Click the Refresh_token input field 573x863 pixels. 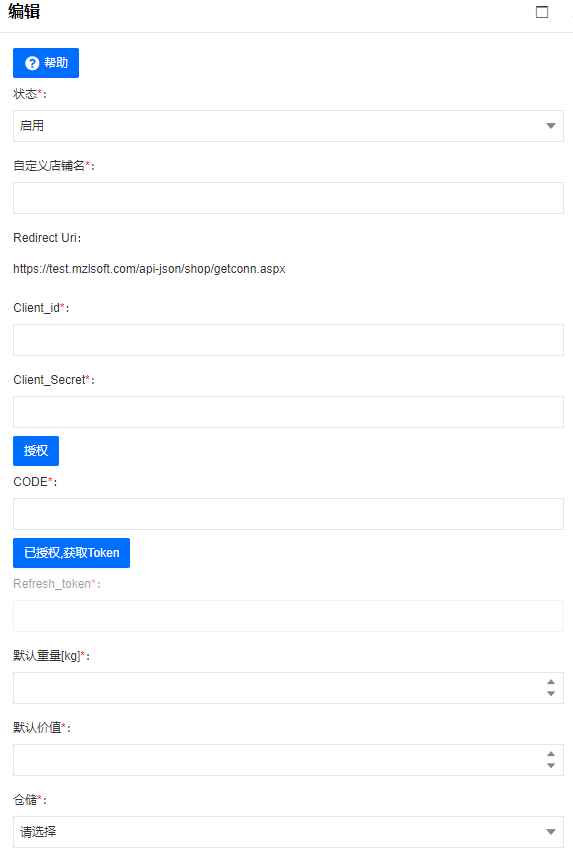[288, 616]
